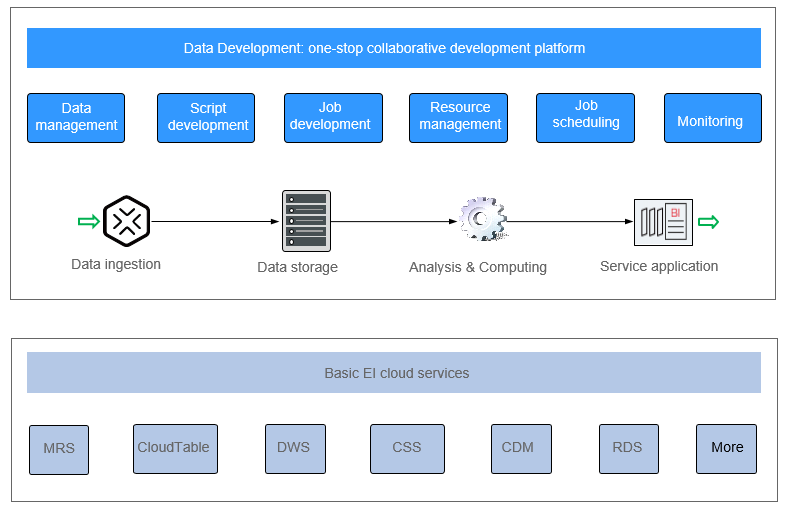Click green input arrow before Data ingestion

(88, 221)
